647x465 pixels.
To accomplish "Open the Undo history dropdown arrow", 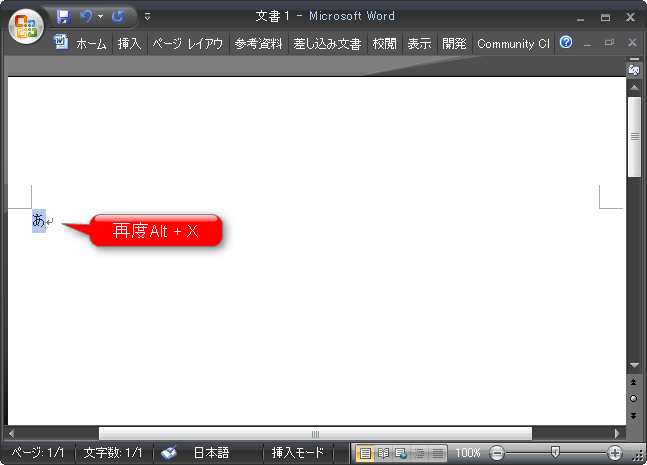I will 100,17.
